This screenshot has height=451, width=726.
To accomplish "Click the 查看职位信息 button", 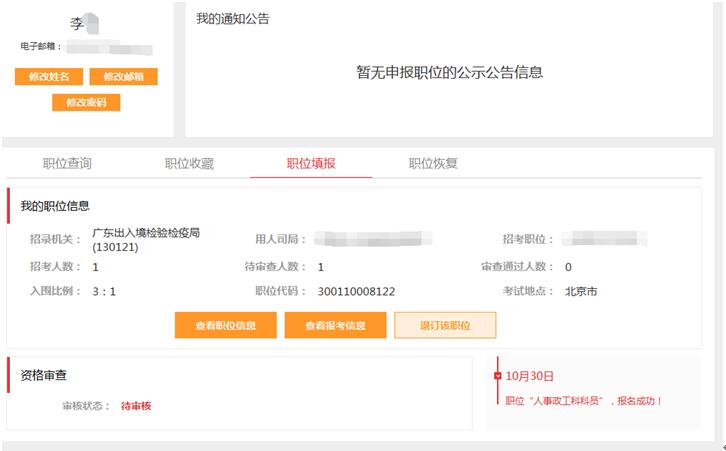I will coord(225,326).
